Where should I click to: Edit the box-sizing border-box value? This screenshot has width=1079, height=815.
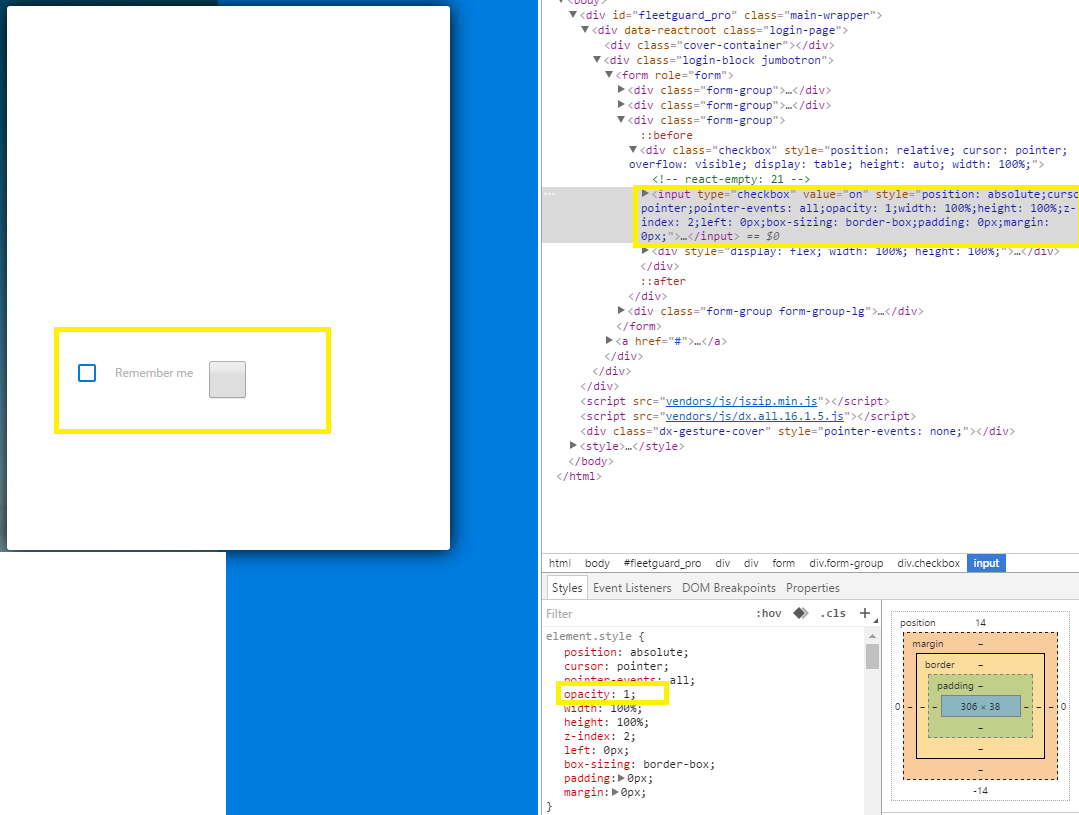[x=676, y=764]
